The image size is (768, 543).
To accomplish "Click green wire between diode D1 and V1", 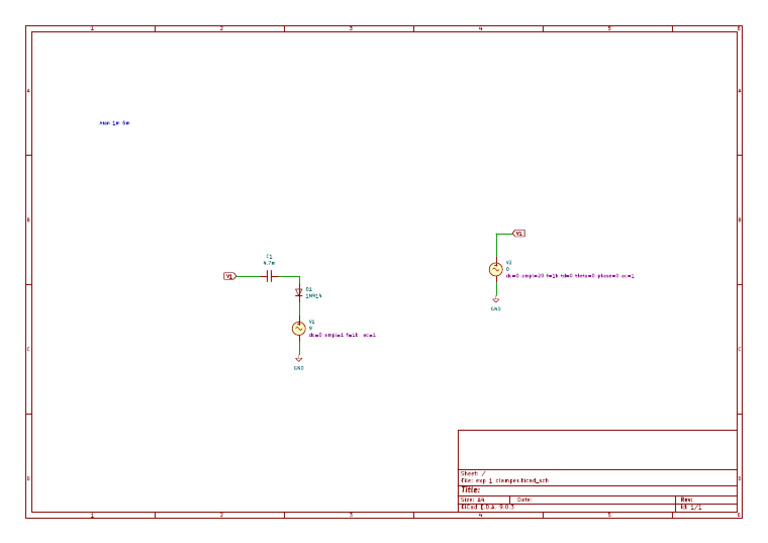I will pos(299,309).
